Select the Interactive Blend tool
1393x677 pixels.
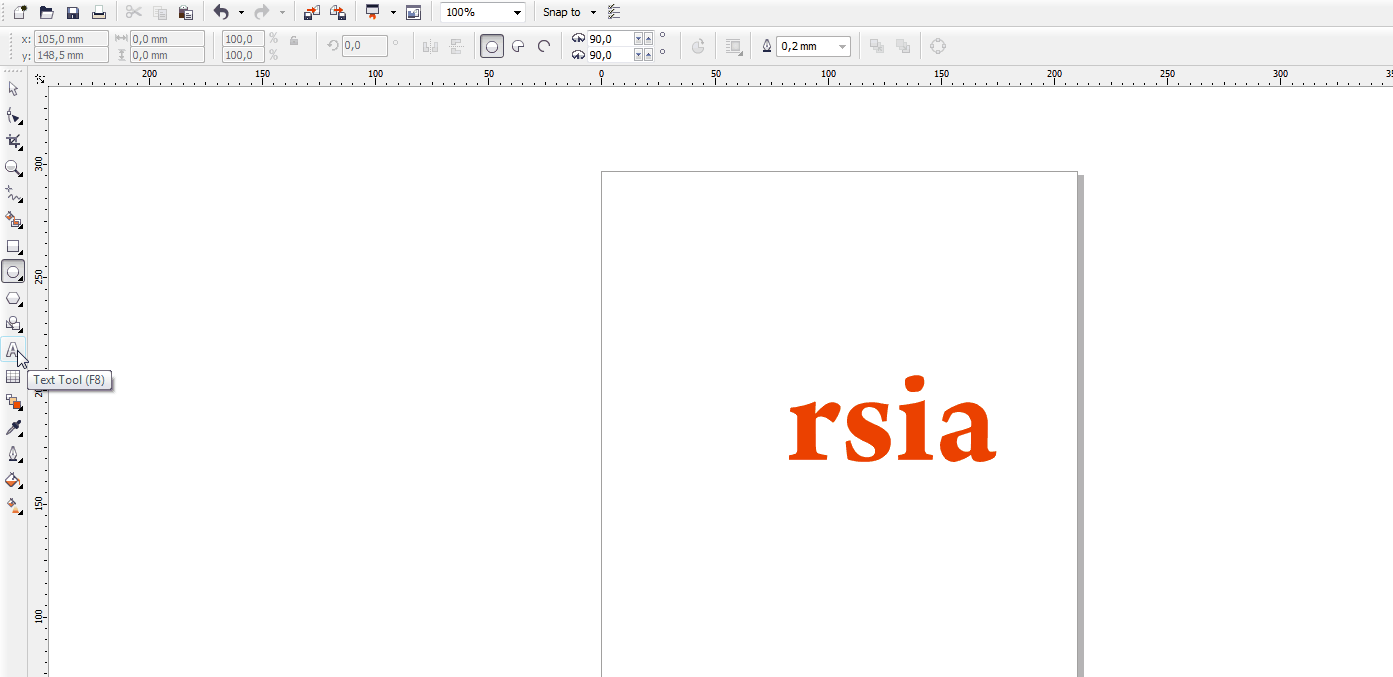(x=13, y=402)
